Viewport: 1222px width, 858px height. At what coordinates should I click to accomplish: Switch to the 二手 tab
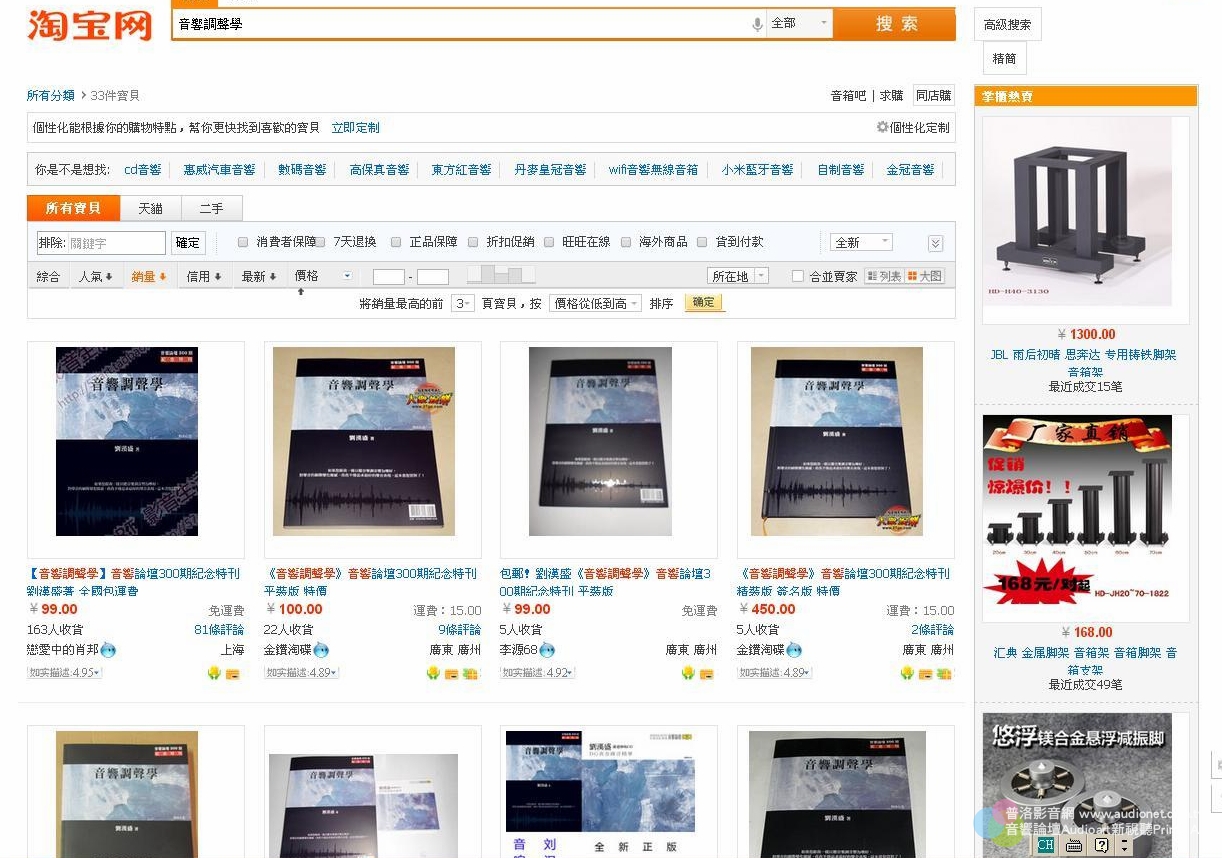(x=211, y=208)
